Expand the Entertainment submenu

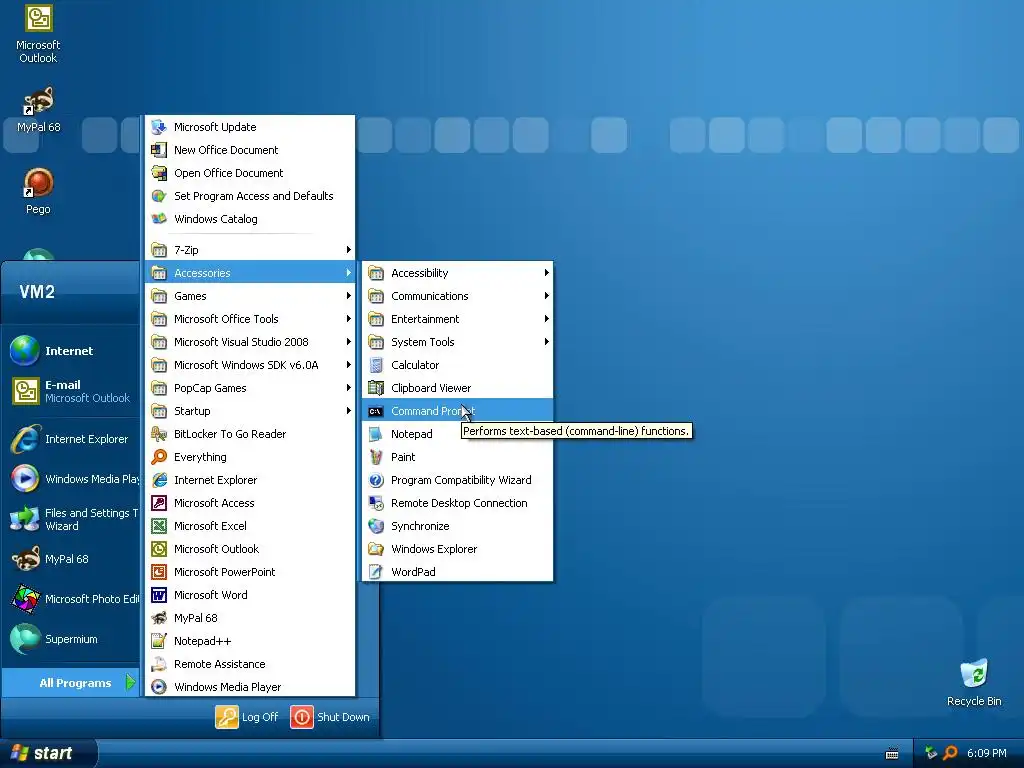click(457, 319)
